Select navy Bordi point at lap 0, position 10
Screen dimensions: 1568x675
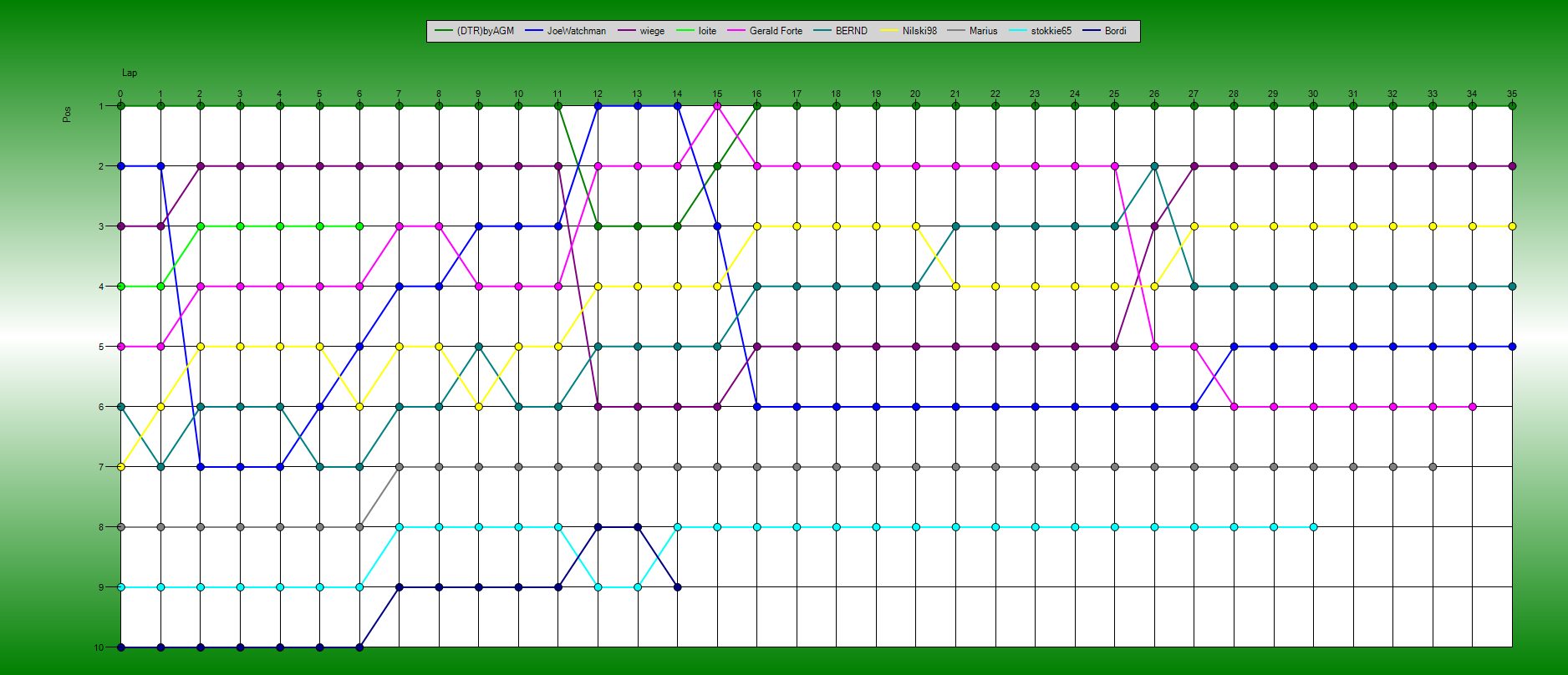coord(120,647)
